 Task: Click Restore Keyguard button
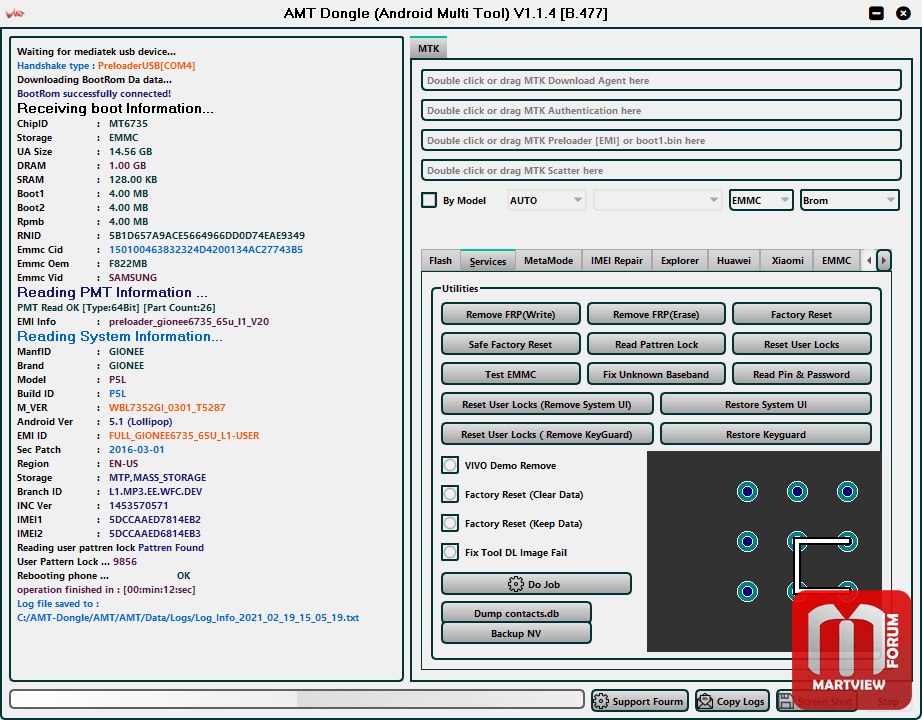766,434
